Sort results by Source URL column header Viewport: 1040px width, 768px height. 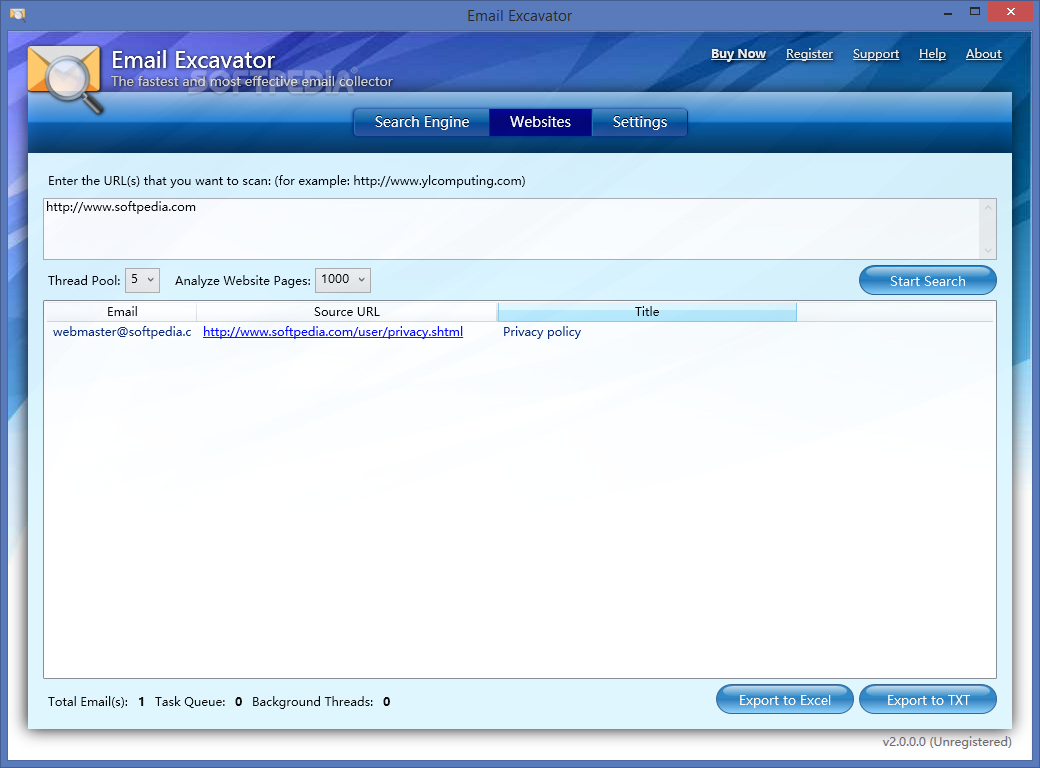tap(347, 312)
